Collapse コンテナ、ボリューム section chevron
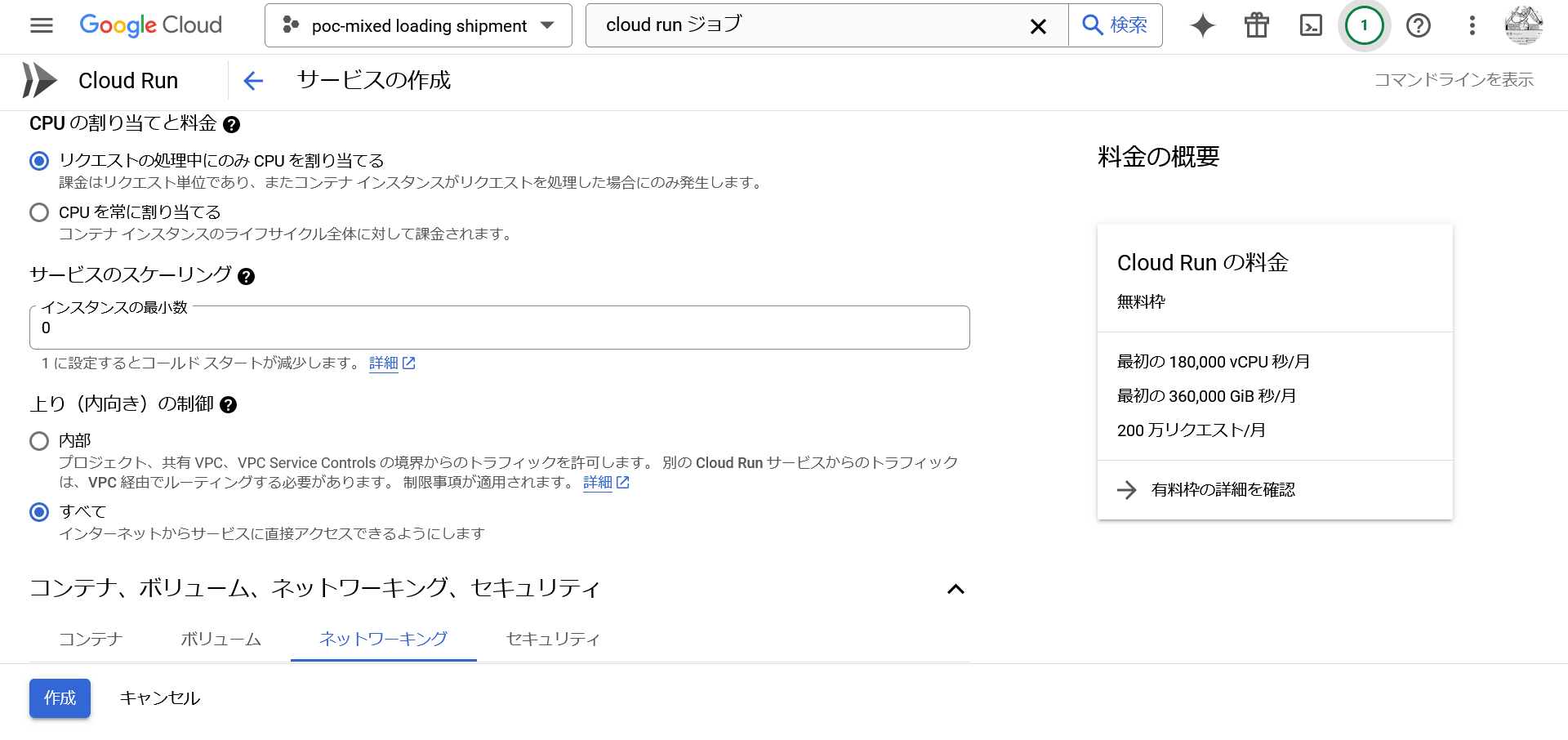1568x740 pixels. 955,589
